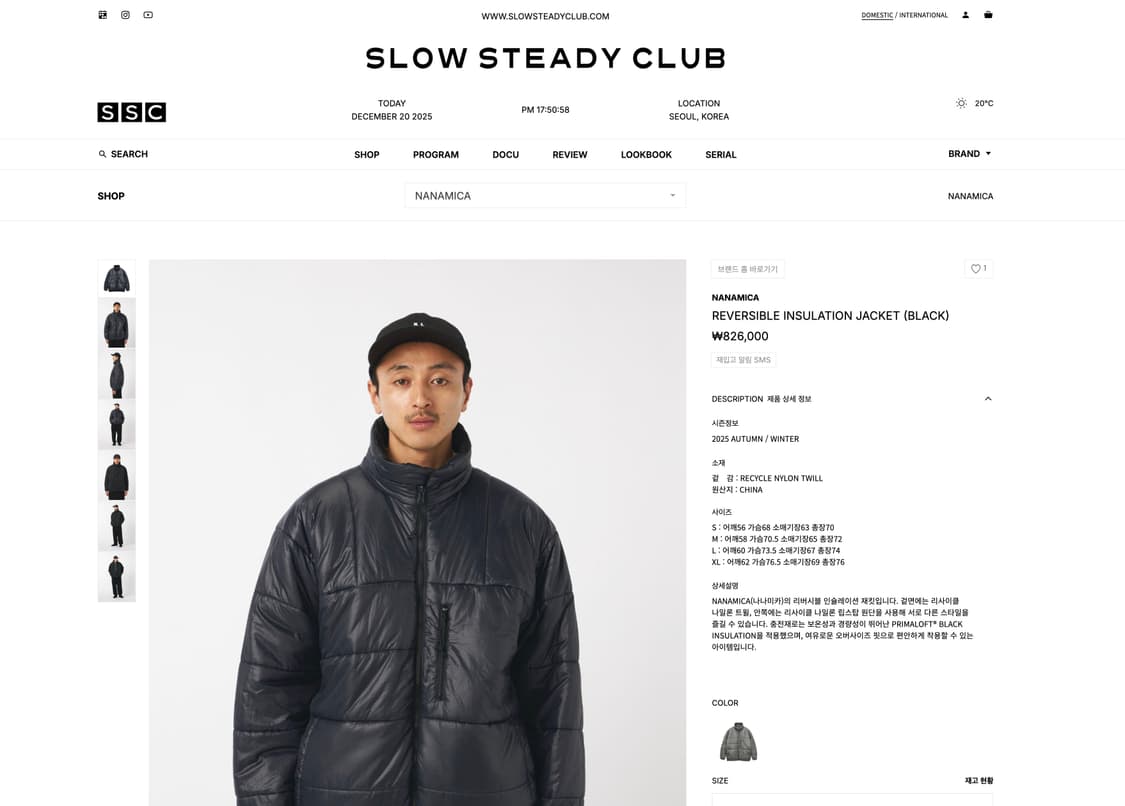View the side-profile jacket thumbnail
The height and width of the screenshot is (806, 1125).
coord(116,374)
